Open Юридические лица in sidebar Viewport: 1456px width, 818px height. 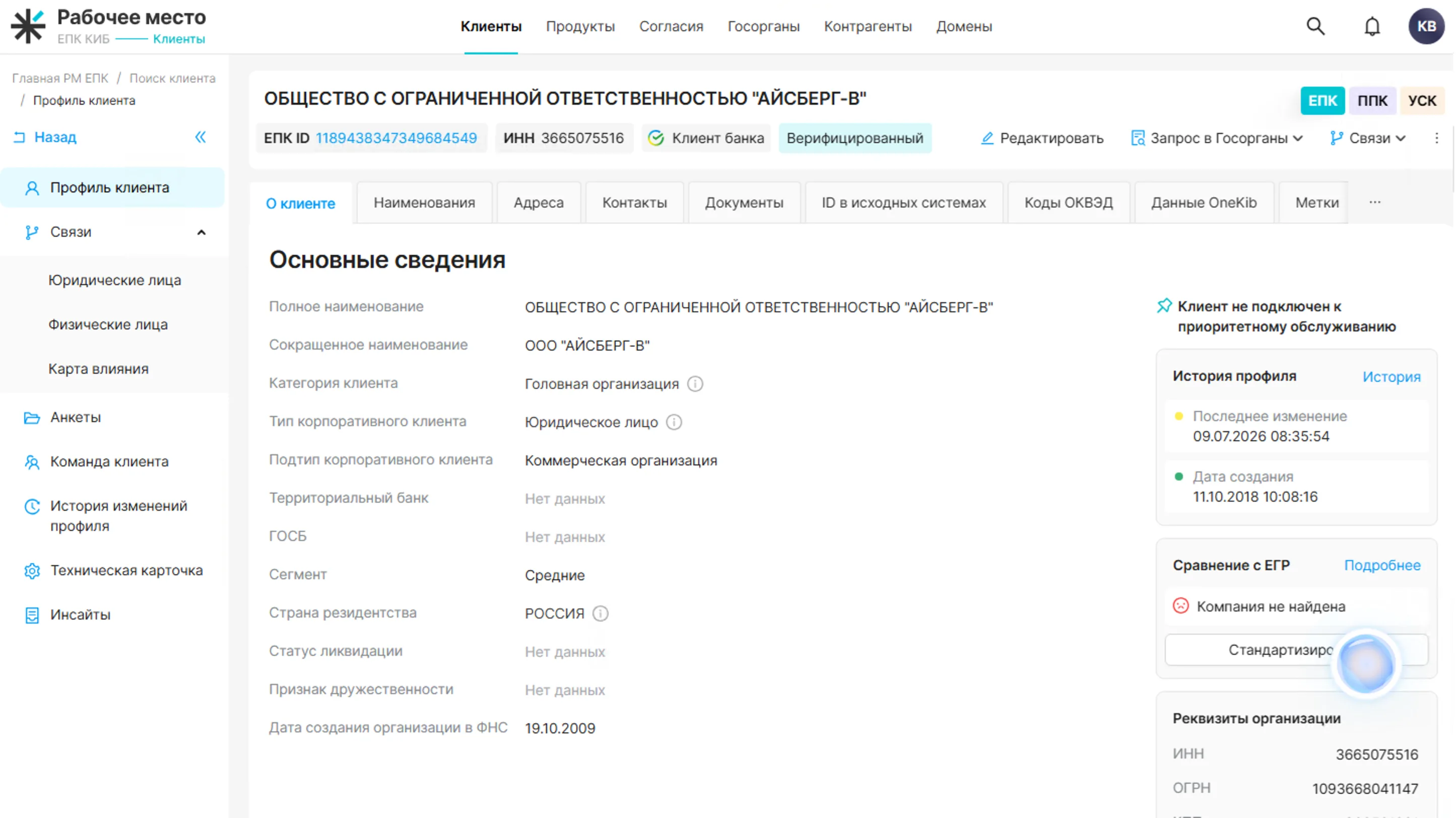coord(115,281)
